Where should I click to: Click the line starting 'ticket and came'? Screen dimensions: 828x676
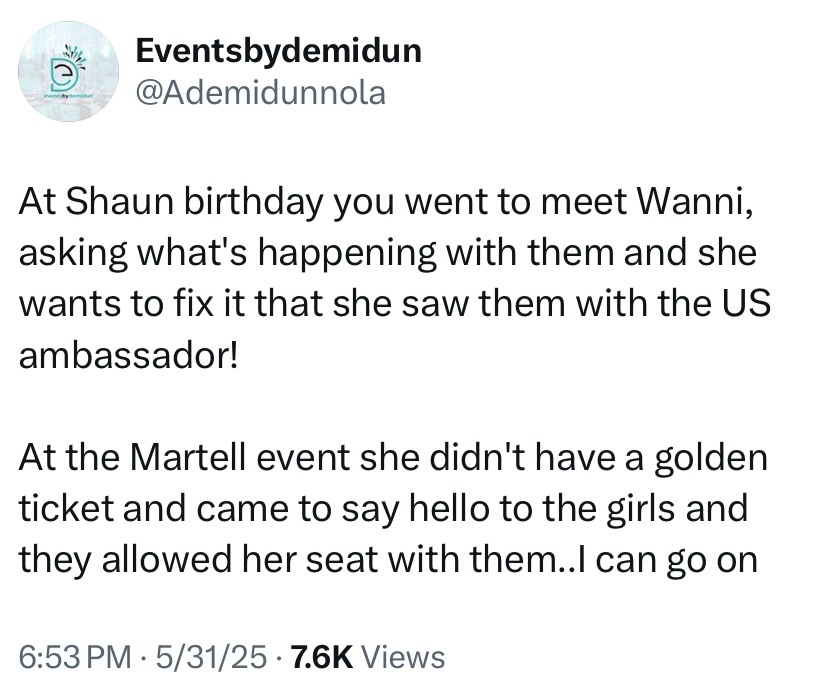click(x=383, y=509)
